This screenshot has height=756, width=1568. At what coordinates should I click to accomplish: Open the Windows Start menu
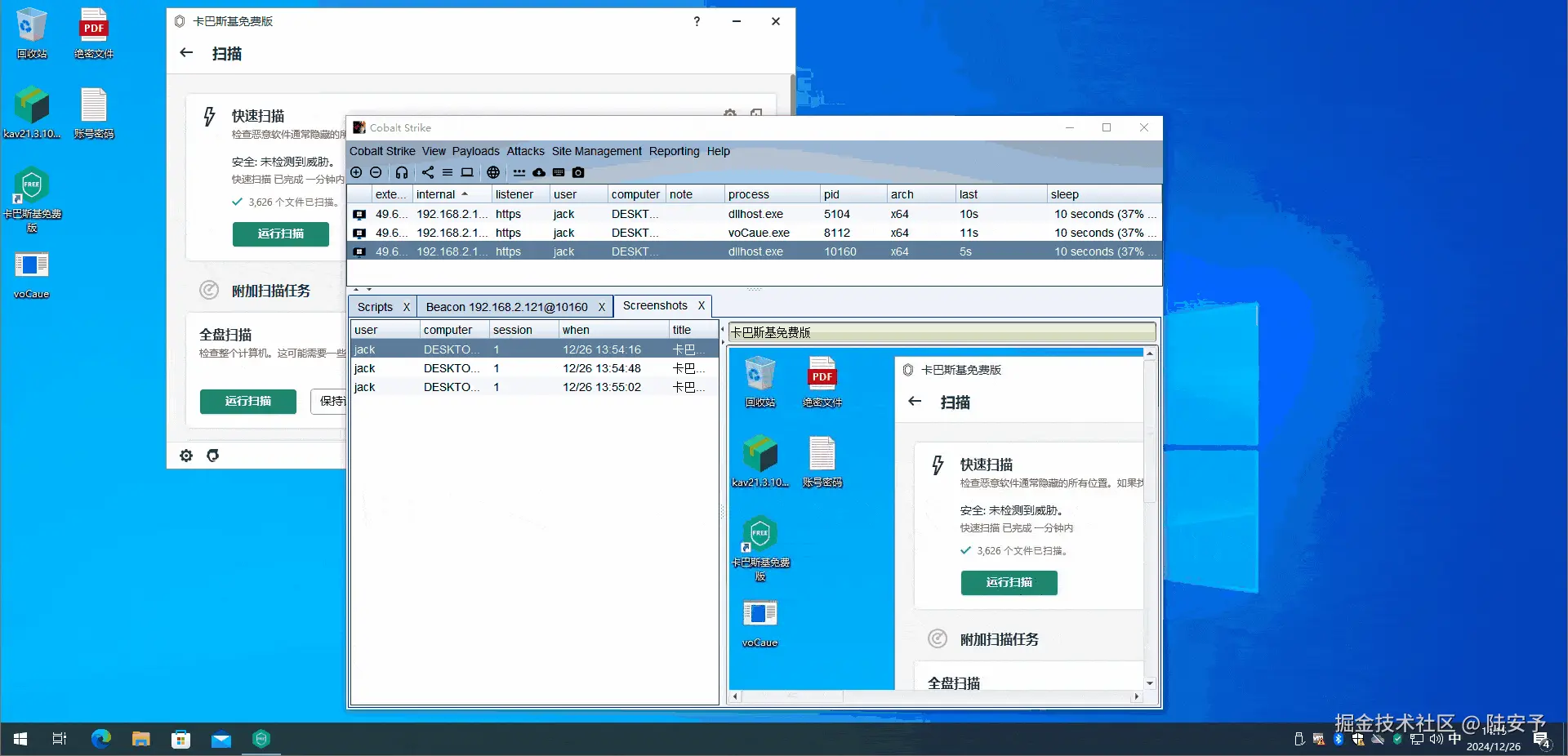tap(20, 739)
